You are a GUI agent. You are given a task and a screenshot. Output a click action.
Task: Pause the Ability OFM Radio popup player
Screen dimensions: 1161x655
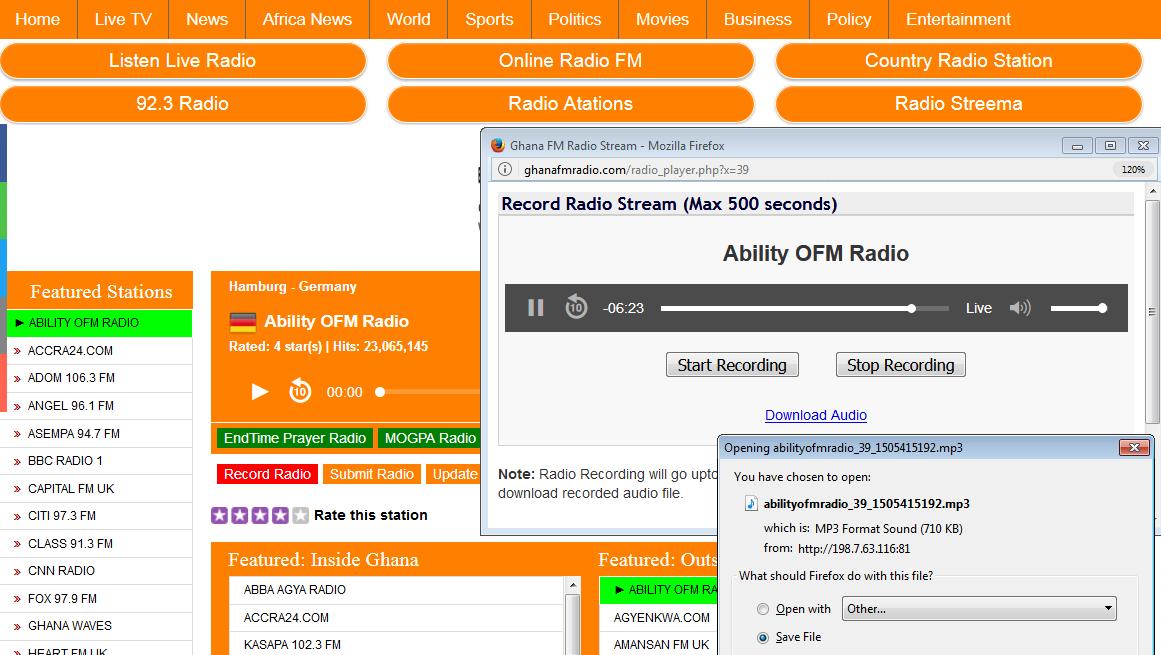(535, 308)
